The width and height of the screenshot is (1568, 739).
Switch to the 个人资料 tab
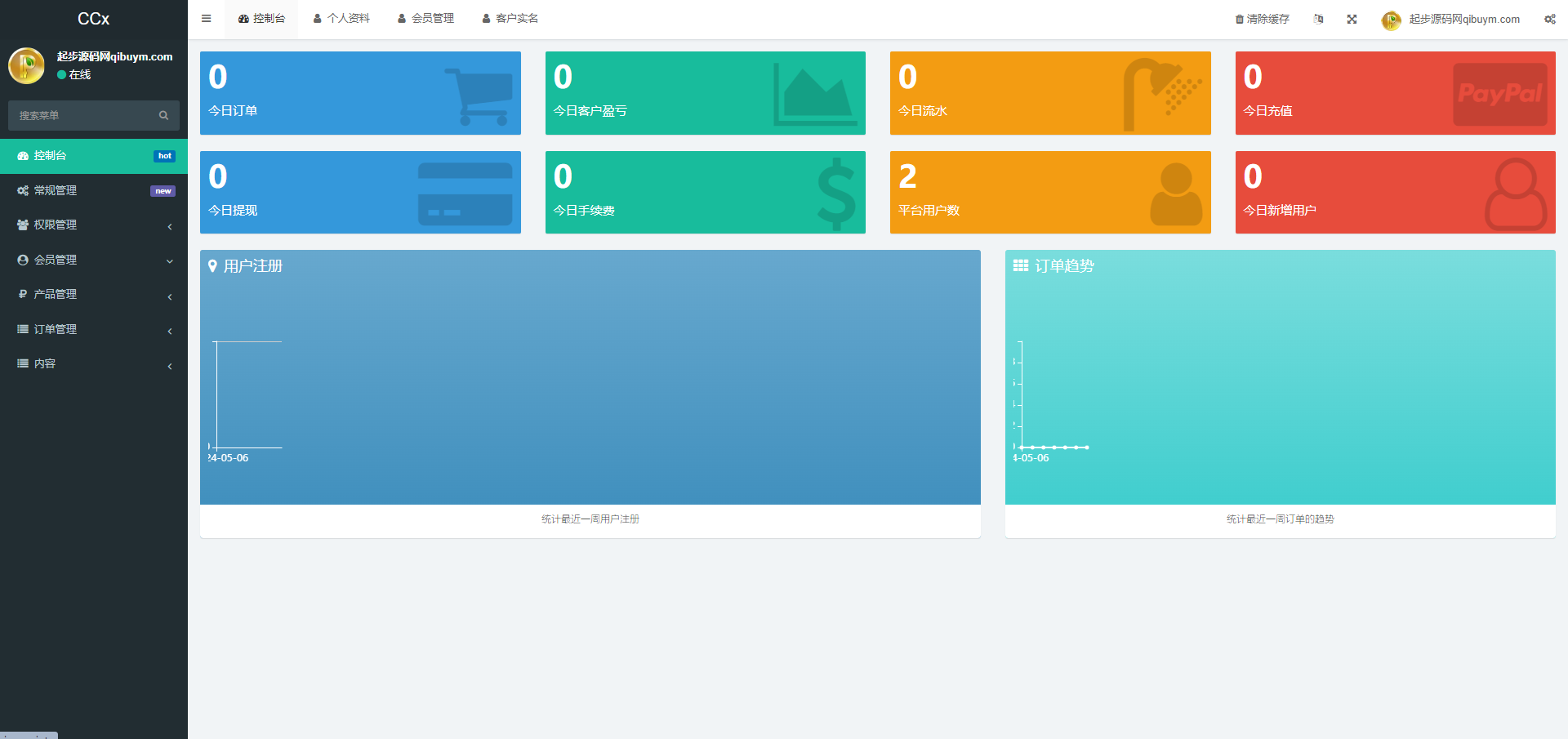[x=341, y=19]
